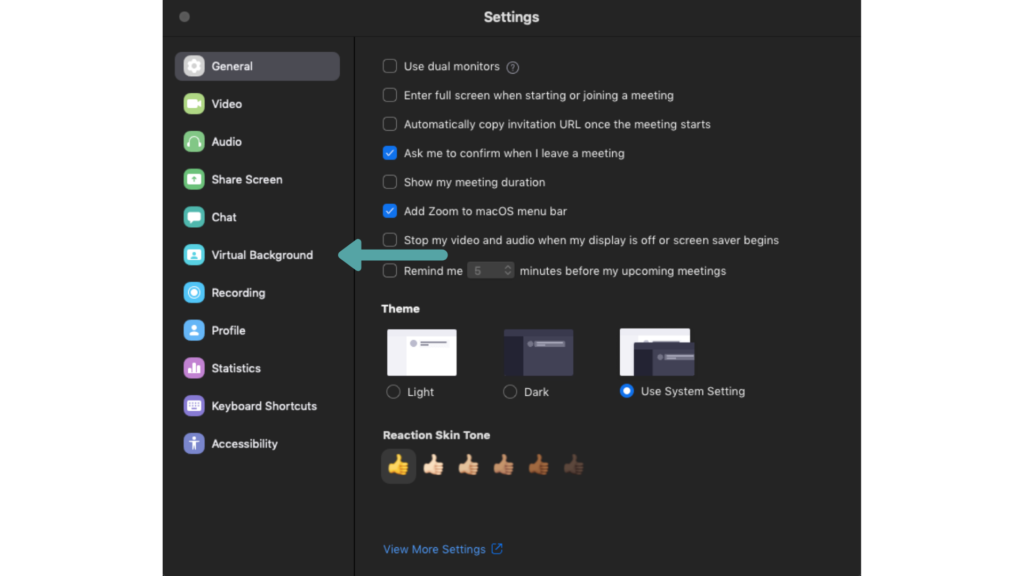
Task: Enable Use dual monitors checkbox
Action: pos(390,67)
